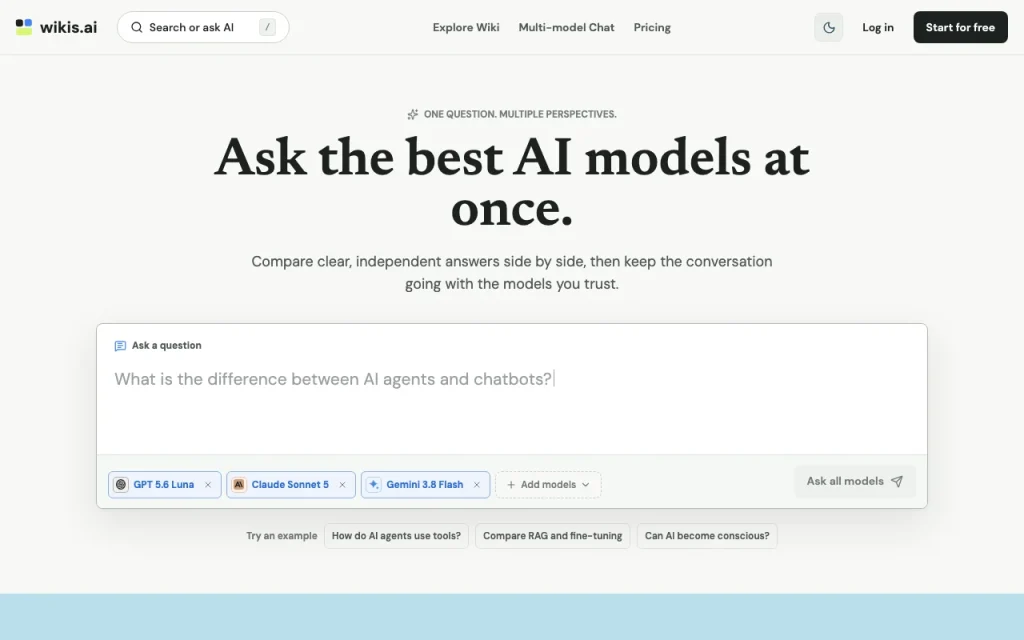Screen dimensions: 1024x640
Task: Open the Multi-model Chat page
Action: pos(566,27)
